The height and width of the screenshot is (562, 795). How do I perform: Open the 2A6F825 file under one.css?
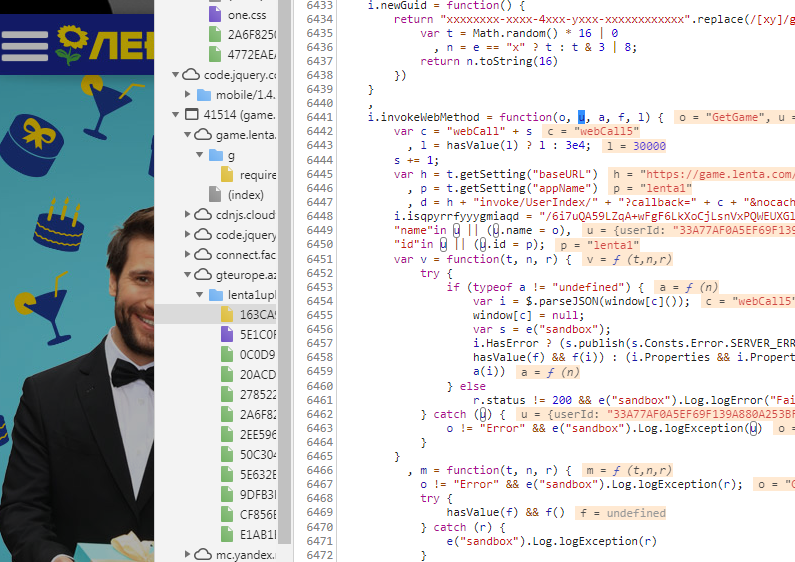click(251, 34)
